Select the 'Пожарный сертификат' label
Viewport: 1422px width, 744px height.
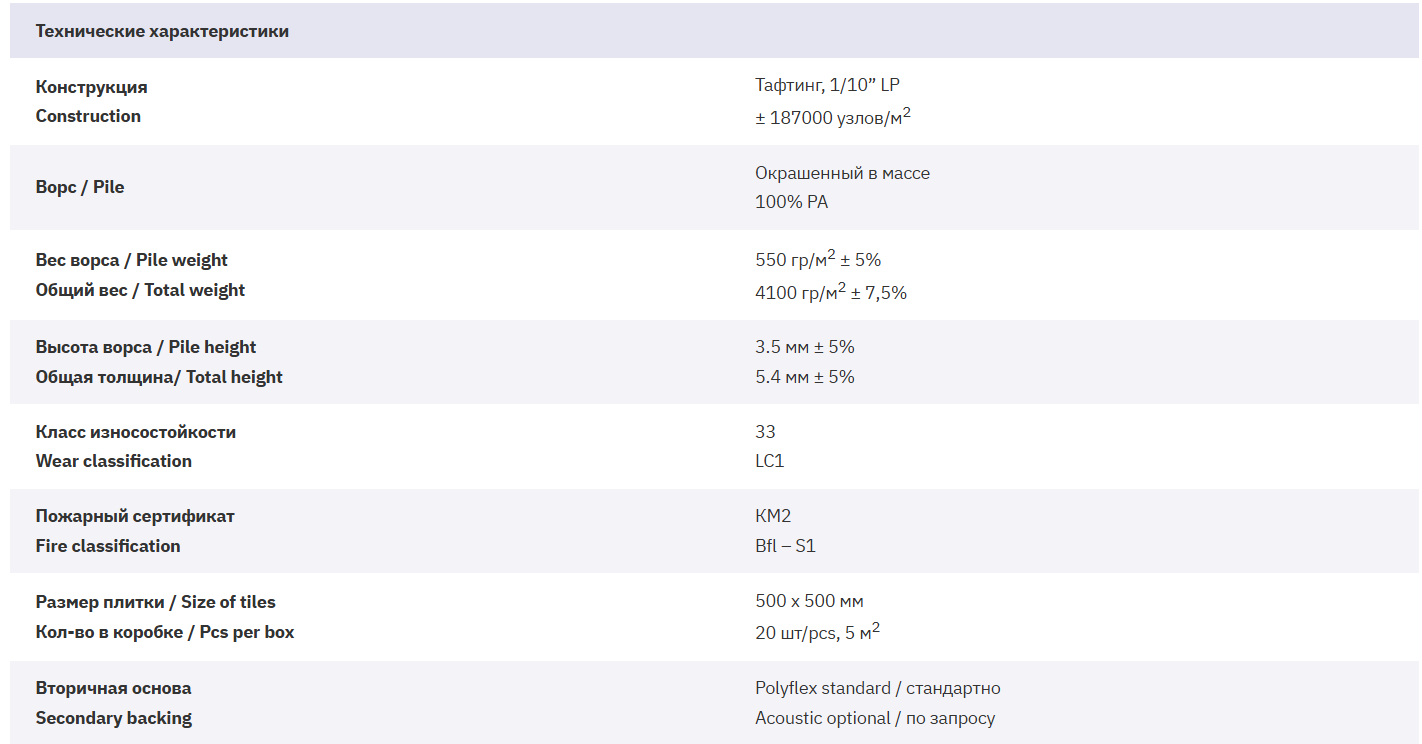[x=135, y=516]
